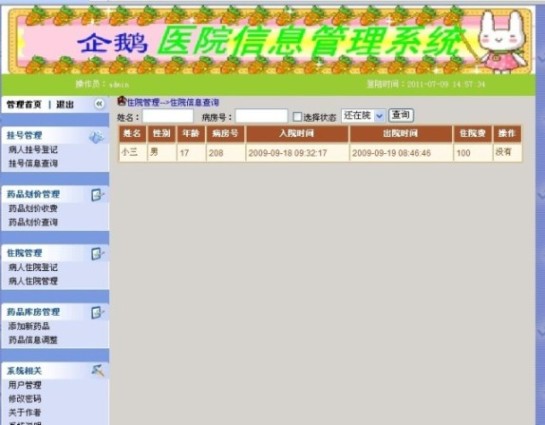
Task: Open 添加新药品 in the sidebar
Action: pos(29,326)
